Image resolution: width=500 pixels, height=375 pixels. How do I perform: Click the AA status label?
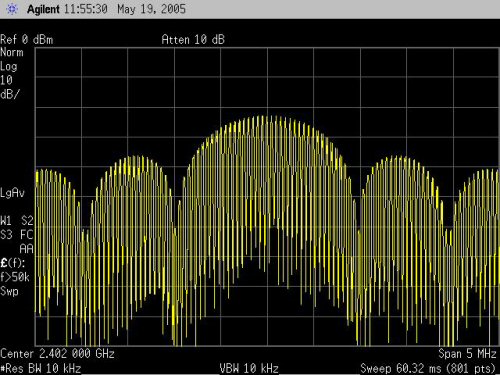(27, 248)
